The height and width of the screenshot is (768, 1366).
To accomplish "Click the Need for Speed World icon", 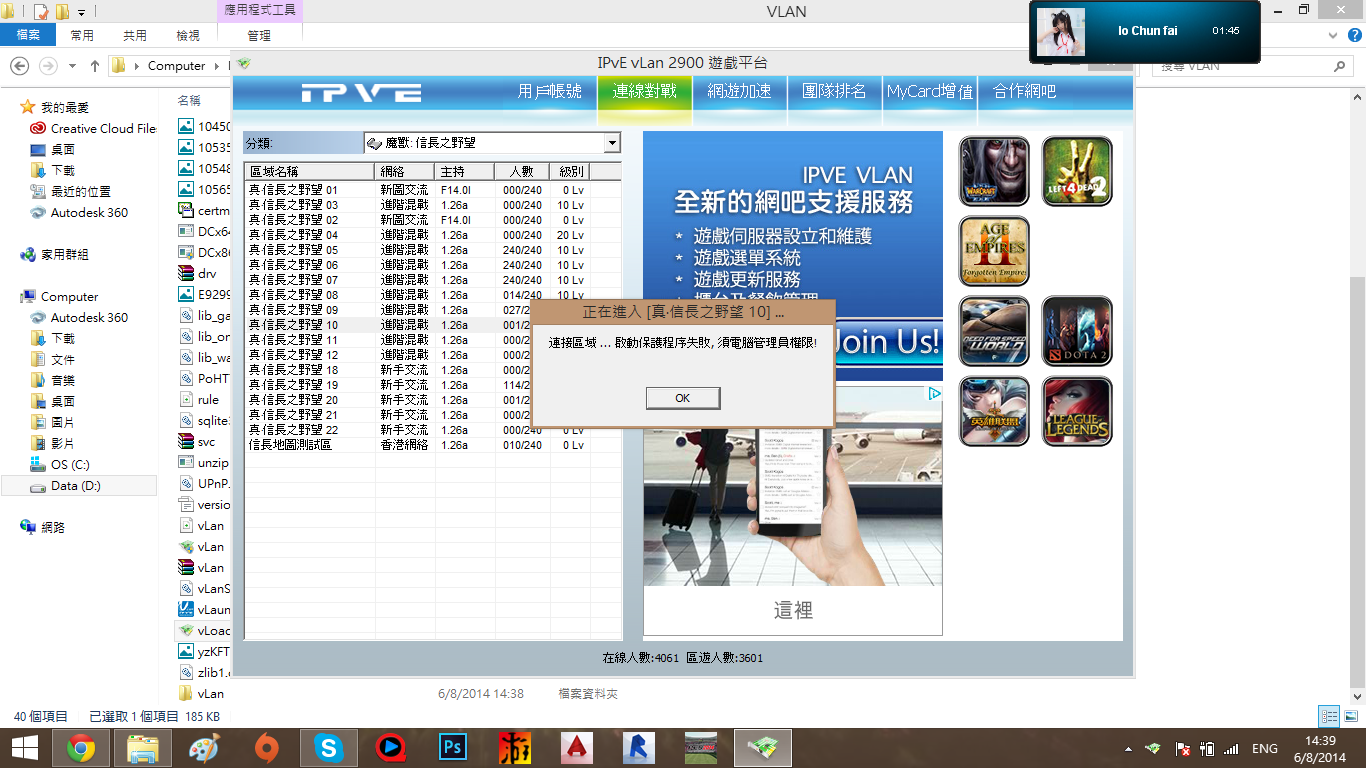I will pos(994,331).
